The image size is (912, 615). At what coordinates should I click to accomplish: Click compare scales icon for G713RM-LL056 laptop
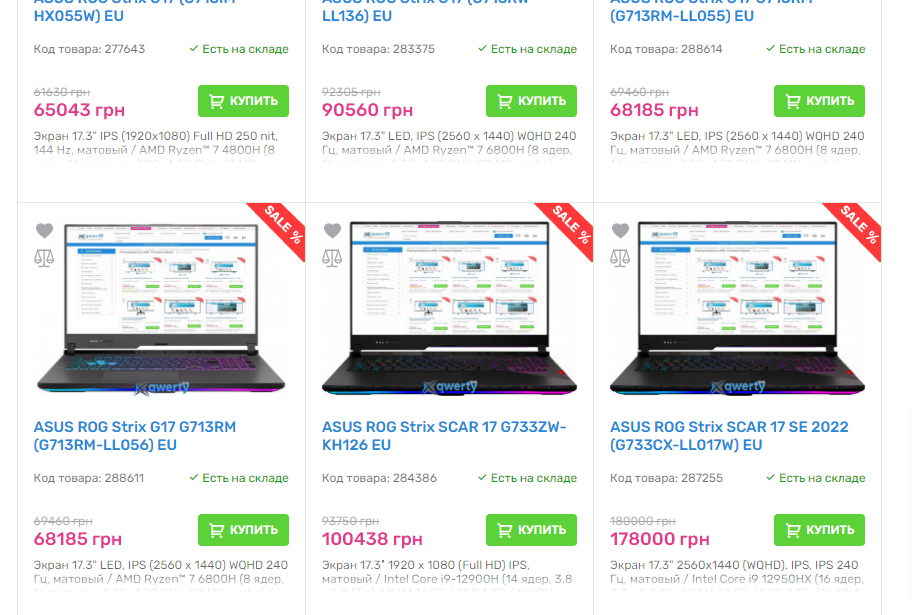(x=44, y=258)
